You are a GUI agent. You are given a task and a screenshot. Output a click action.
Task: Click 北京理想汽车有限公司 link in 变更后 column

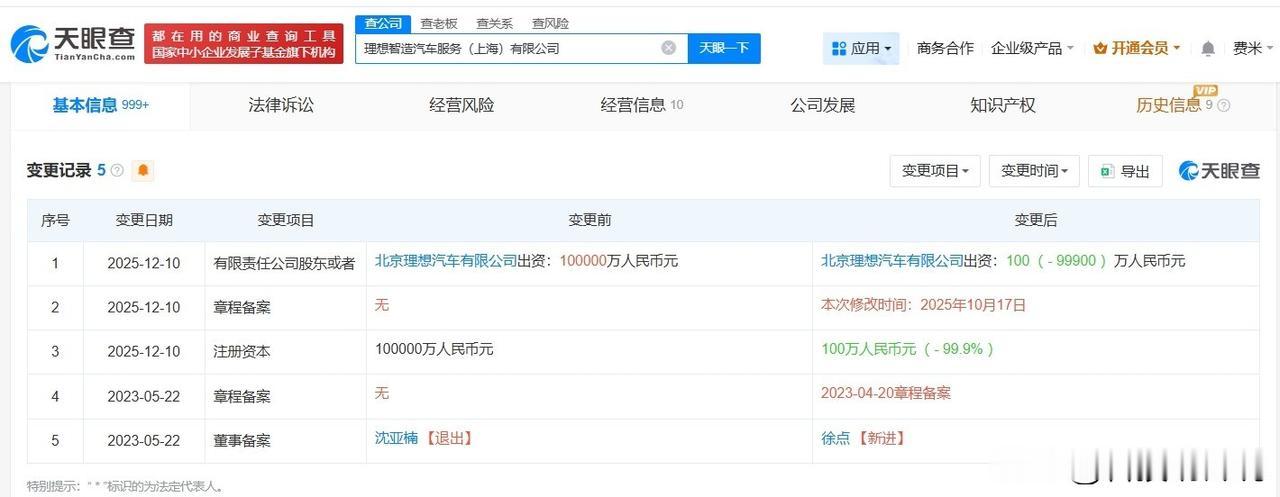click(x=892, y=261)
